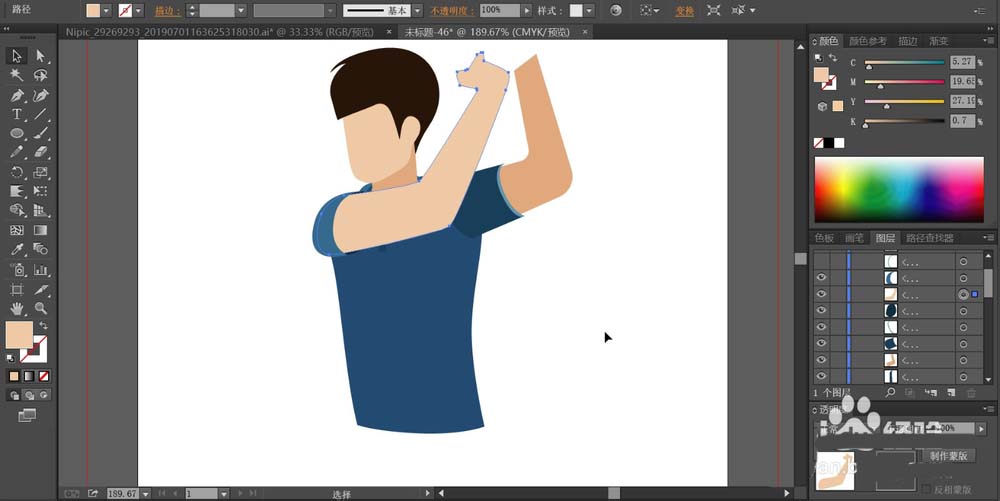Set fill to None in tools panel
Image resolution: width=1000 pixels, height=501 pixels.
(x=44, y=376)
